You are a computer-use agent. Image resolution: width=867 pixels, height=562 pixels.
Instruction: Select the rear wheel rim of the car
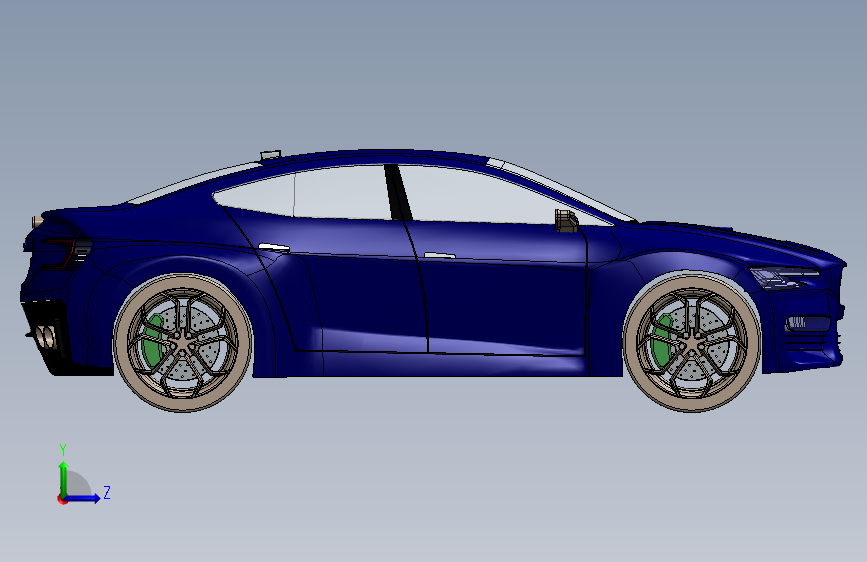click(x=182, y=343)
